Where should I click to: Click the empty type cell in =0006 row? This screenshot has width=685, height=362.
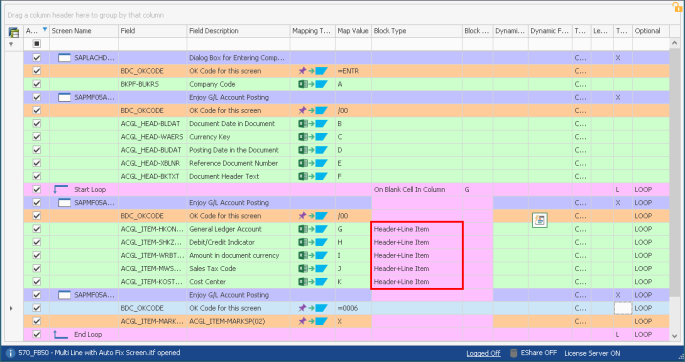click(x=623, y=308)
